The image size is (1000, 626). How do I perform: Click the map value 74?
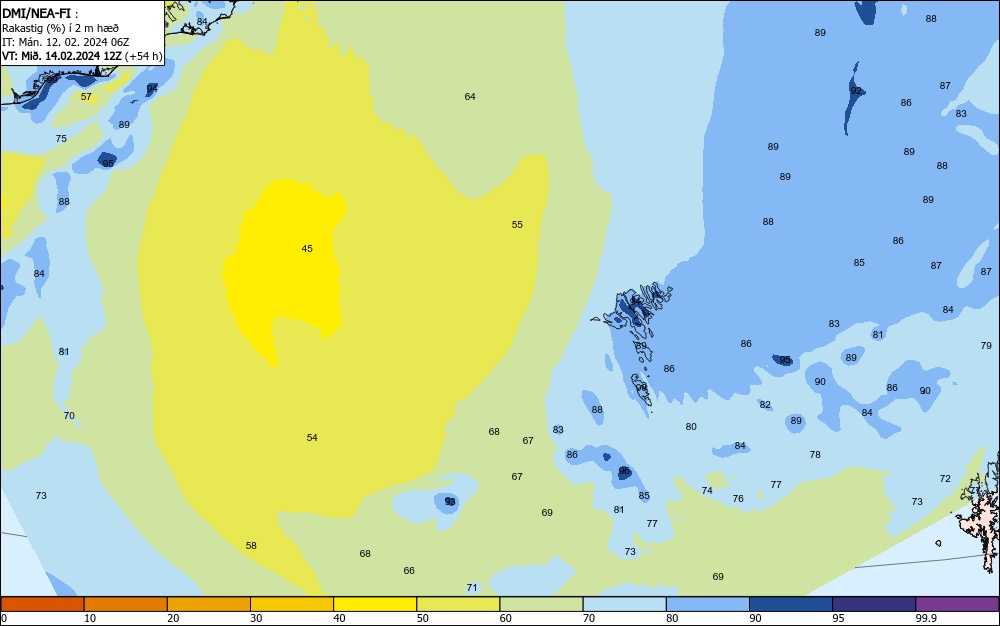pos(707,491)
